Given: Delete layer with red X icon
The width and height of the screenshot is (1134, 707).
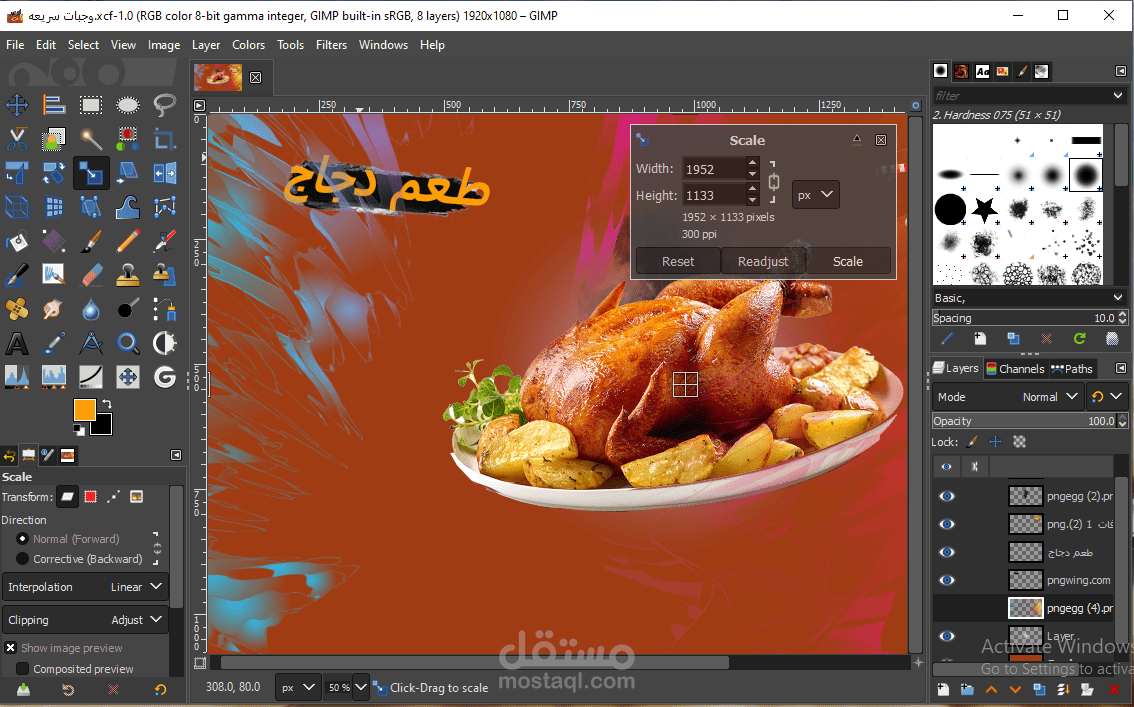Looking at the screenshot, I should (1114, 690).
